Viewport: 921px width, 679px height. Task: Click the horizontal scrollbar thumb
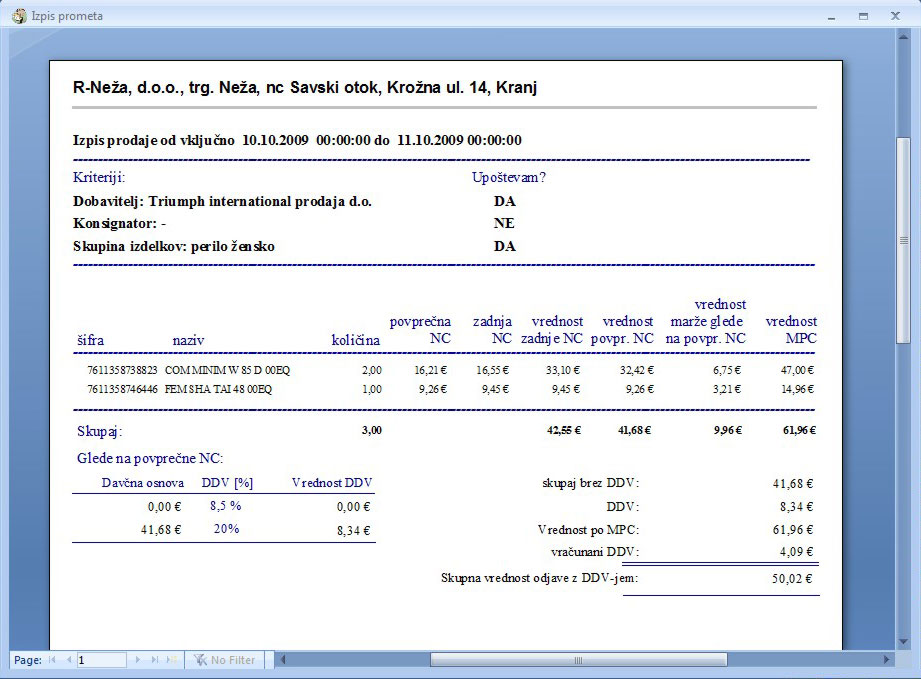pyautogui.click(x=578, y=660)
